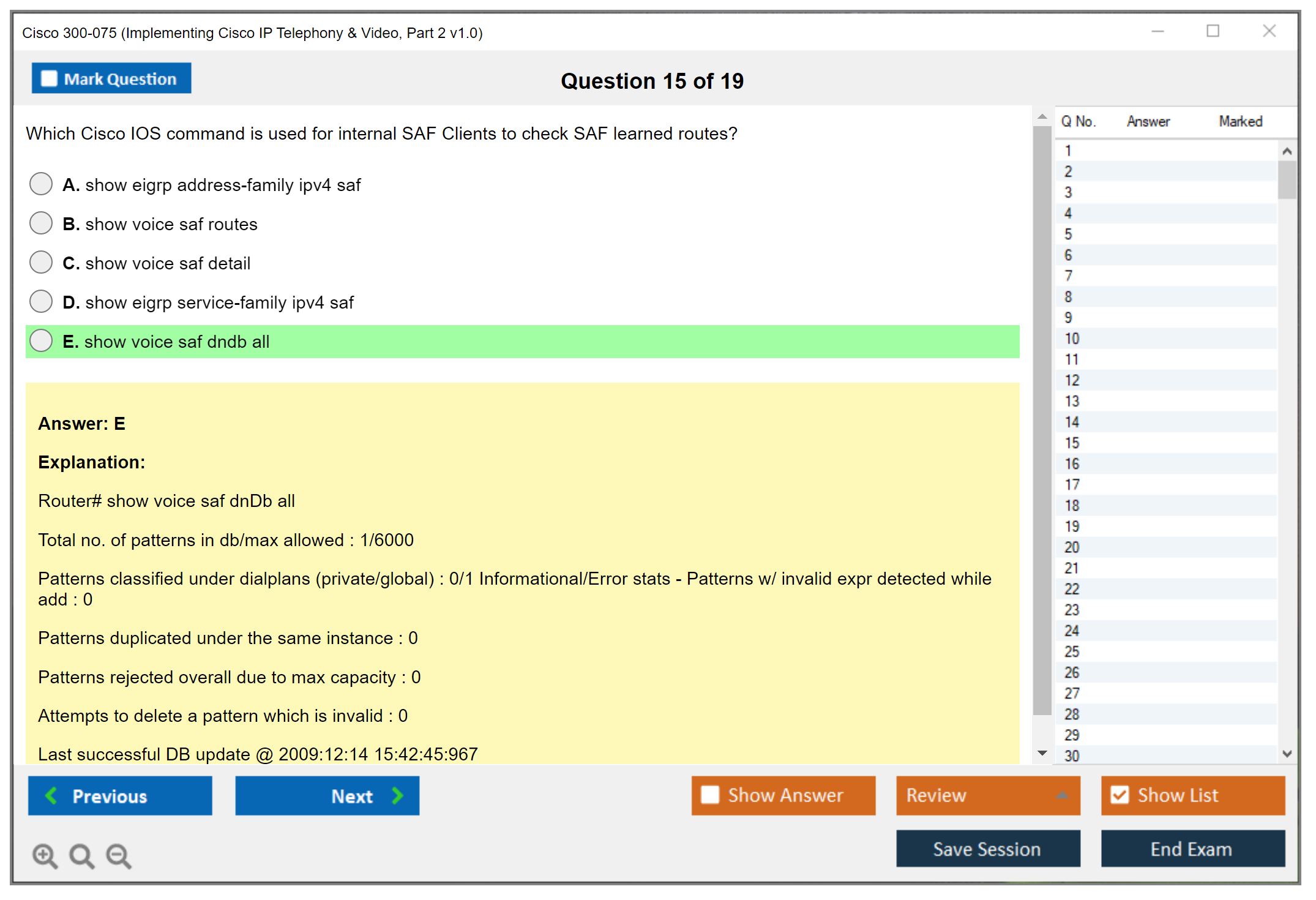Click the Marked column header

click(1240, 121)
